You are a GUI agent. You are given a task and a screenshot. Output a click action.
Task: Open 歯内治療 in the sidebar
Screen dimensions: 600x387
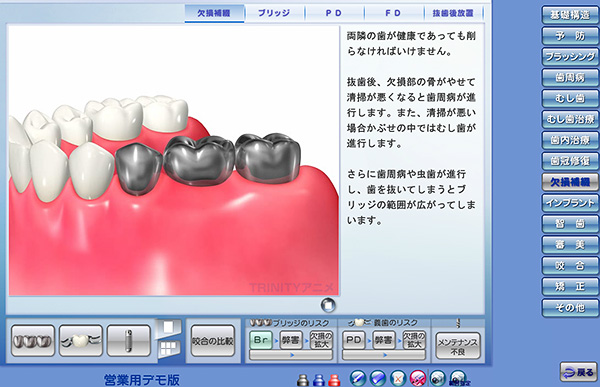pos(570,140)
